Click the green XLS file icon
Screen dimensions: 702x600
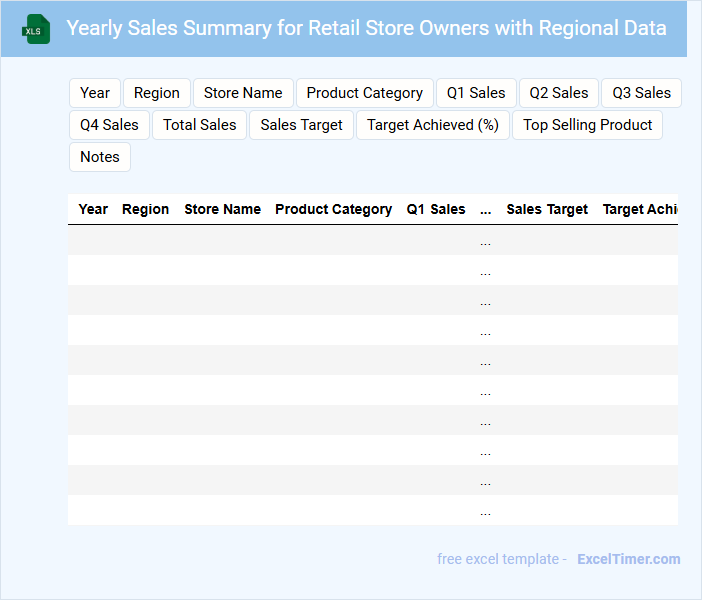[x=36, y=29]
